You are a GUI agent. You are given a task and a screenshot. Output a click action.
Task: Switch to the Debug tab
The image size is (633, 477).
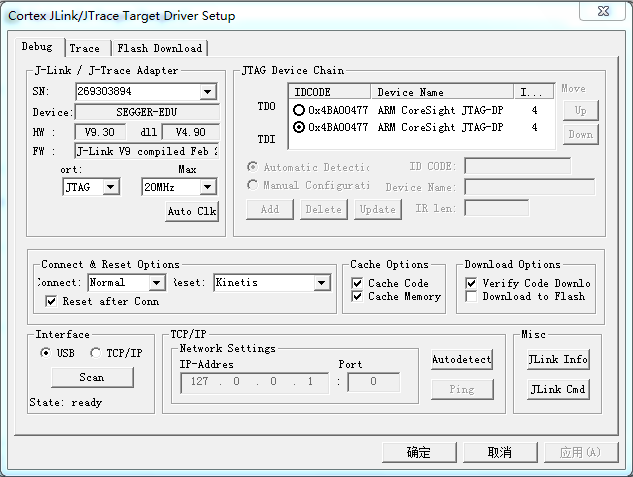[38, 47]
